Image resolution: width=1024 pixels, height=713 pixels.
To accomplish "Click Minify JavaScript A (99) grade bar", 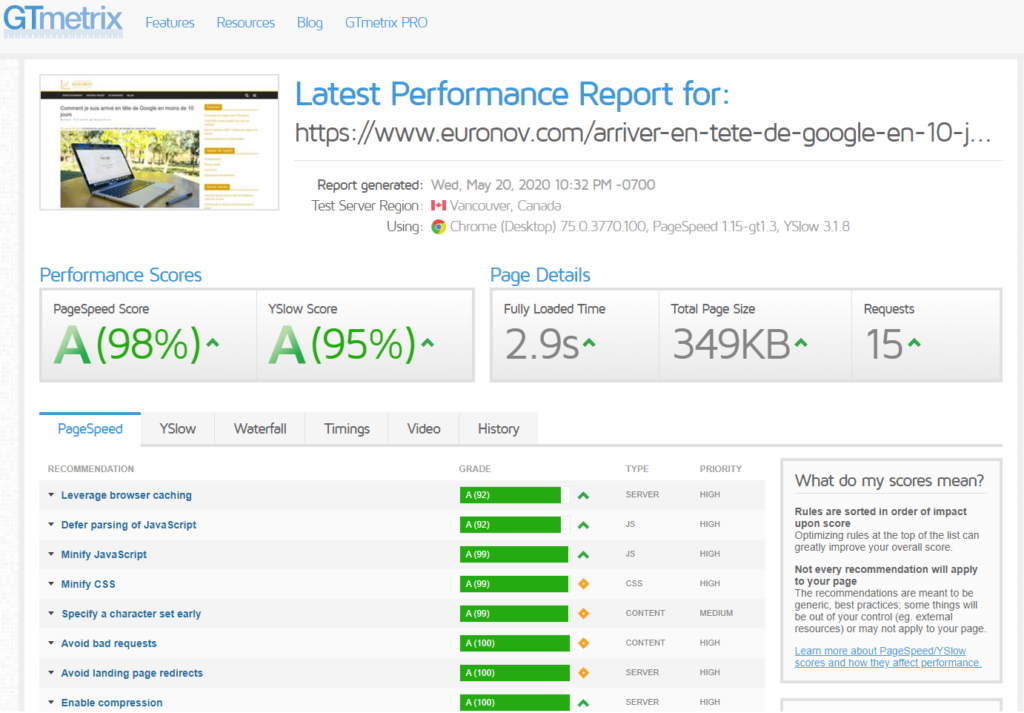I will coord(515,554).
